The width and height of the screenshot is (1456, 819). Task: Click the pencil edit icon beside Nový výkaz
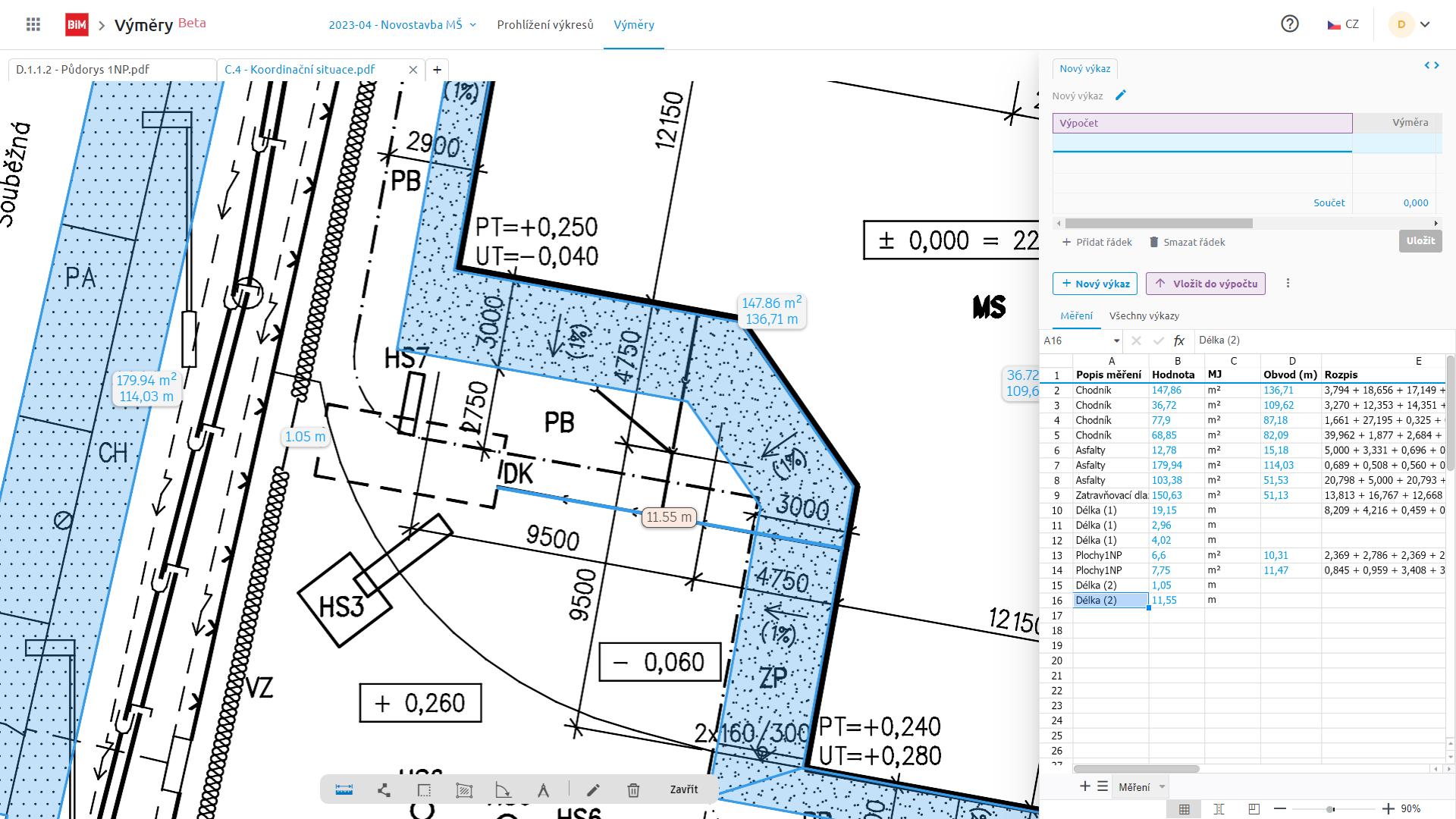coord(1121,96)
